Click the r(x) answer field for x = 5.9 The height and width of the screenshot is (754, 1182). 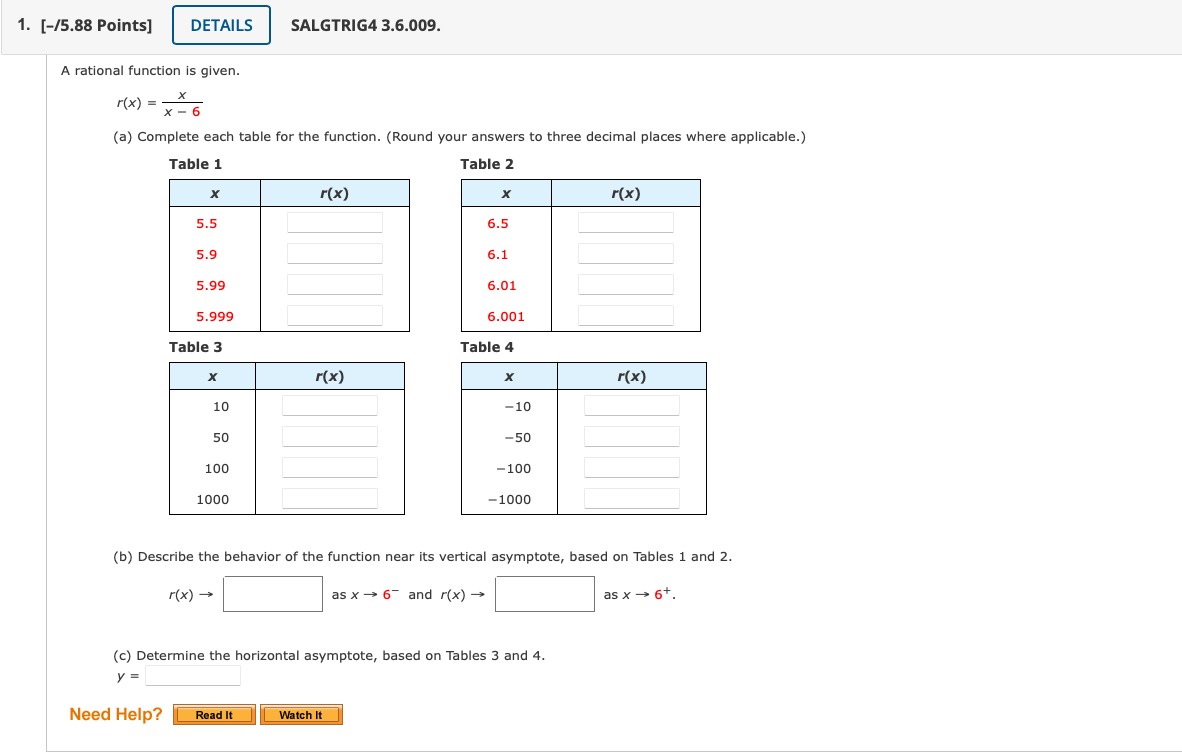334,253
